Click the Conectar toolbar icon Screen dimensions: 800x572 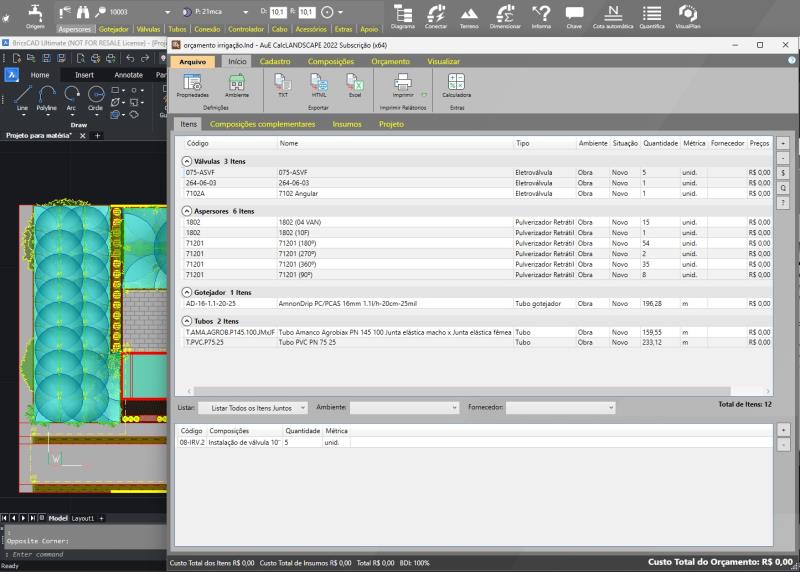[436, 17]
